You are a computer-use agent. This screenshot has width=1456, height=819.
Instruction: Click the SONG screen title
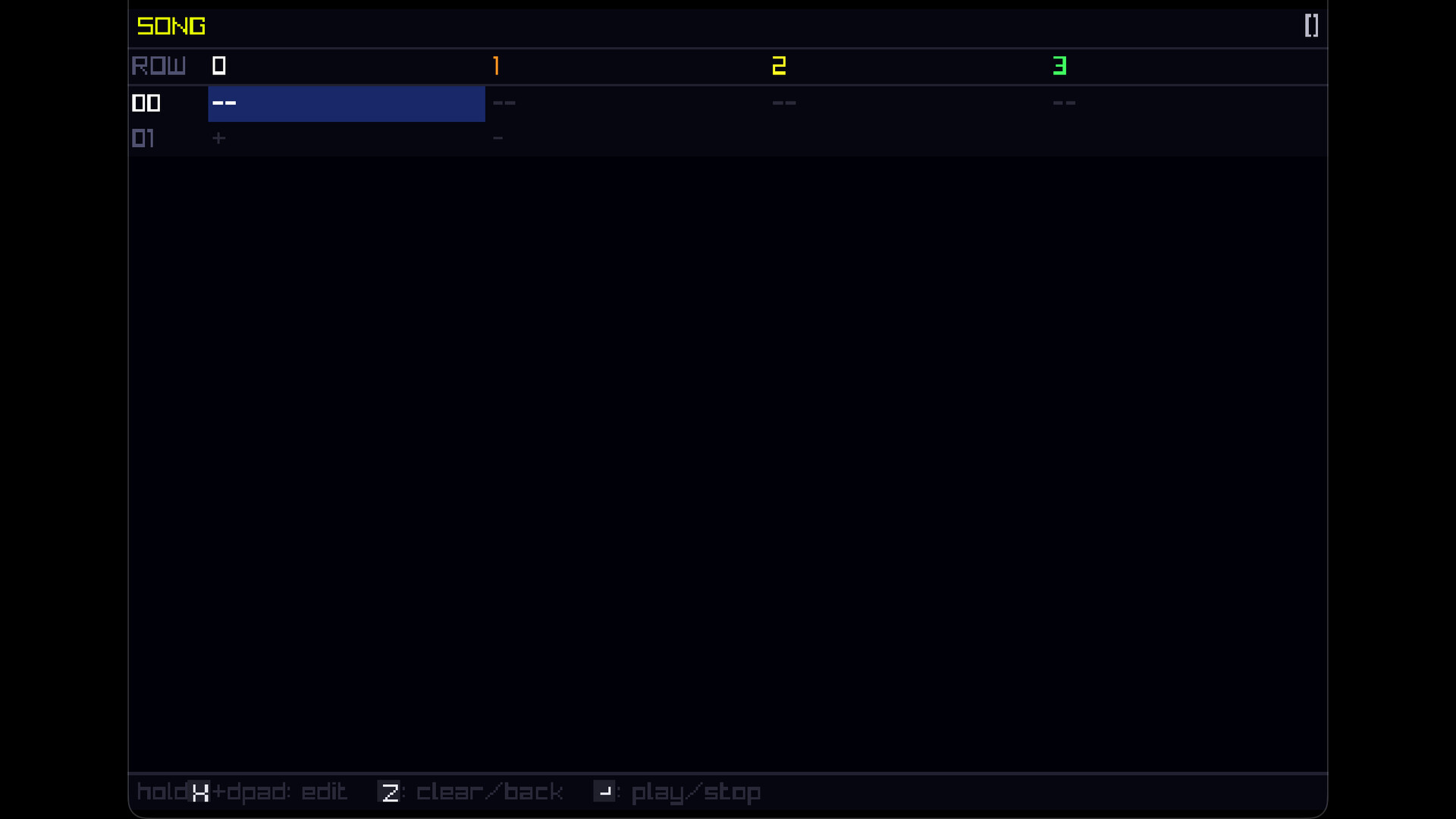(x=171, y=27)
